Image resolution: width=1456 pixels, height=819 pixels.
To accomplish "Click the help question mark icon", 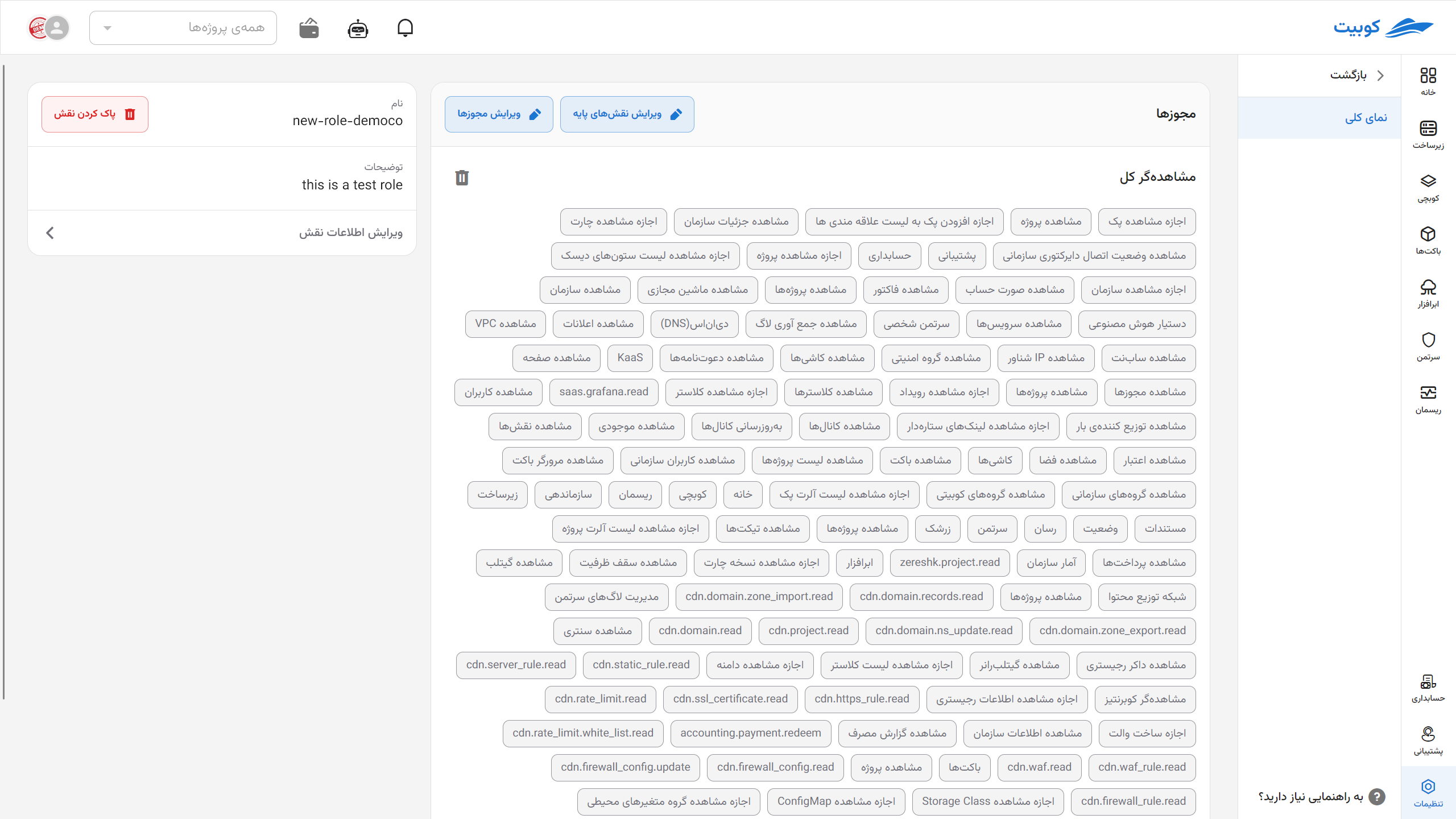I will tap(1376, 797).
